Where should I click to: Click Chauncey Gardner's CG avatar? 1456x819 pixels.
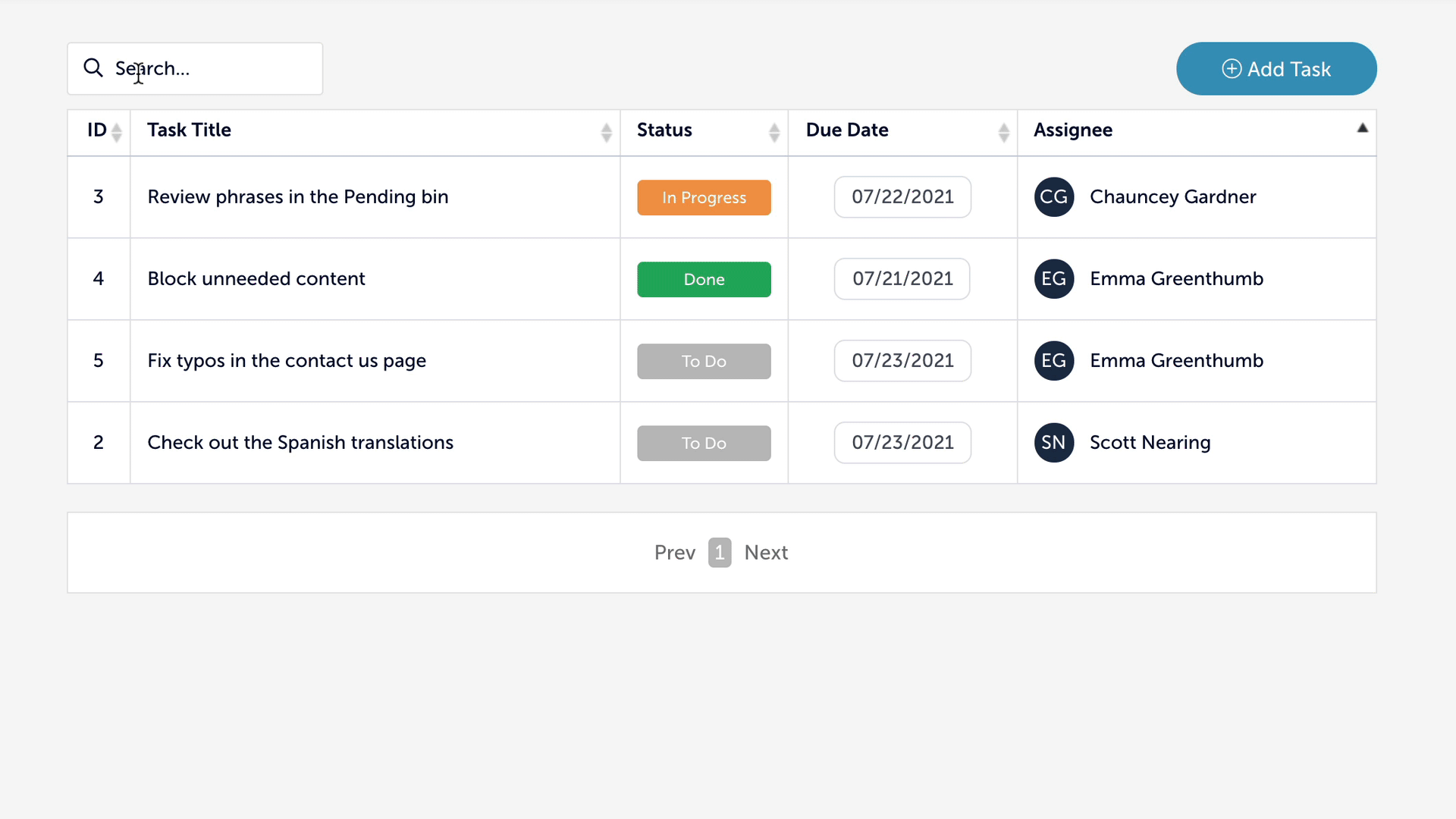1054,197
